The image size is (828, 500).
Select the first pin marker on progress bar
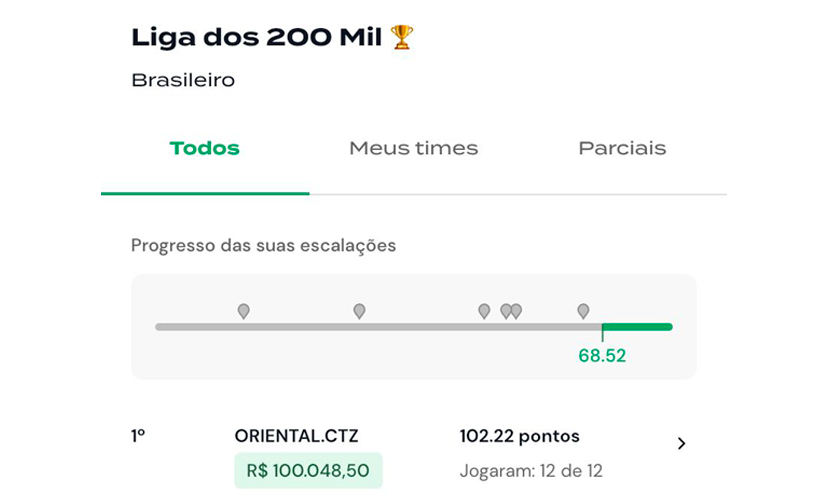tap(243, 311)
